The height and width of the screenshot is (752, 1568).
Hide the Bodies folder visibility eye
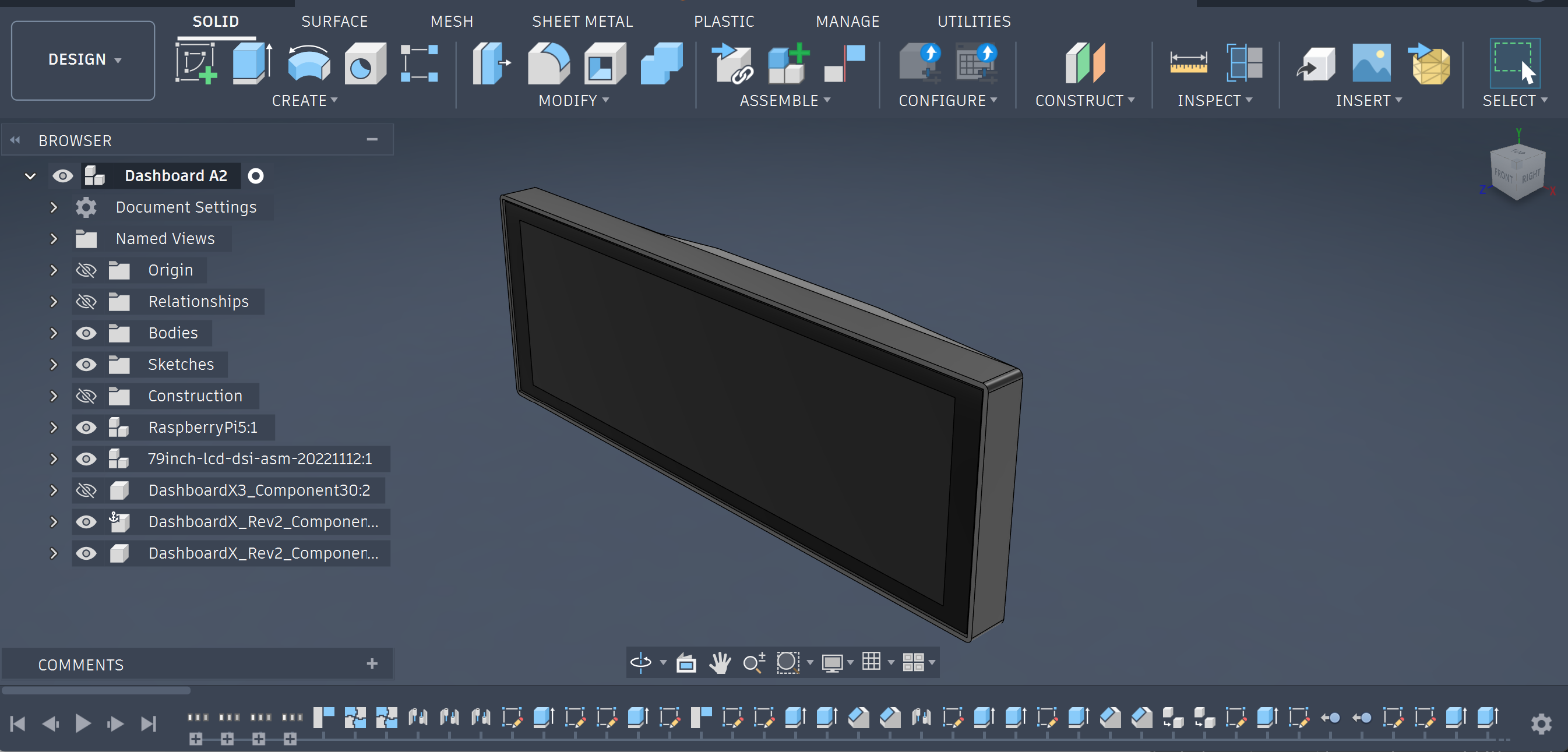point(86,333)
